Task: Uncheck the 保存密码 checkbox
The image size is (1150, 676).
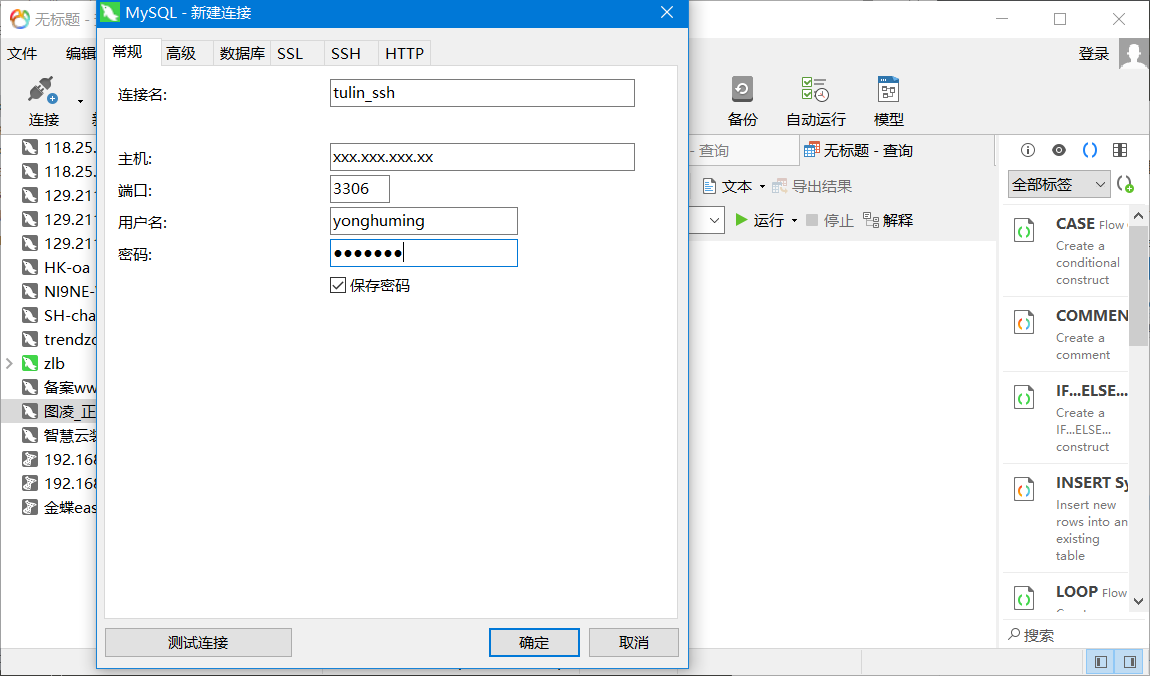Action: [338, 286]
